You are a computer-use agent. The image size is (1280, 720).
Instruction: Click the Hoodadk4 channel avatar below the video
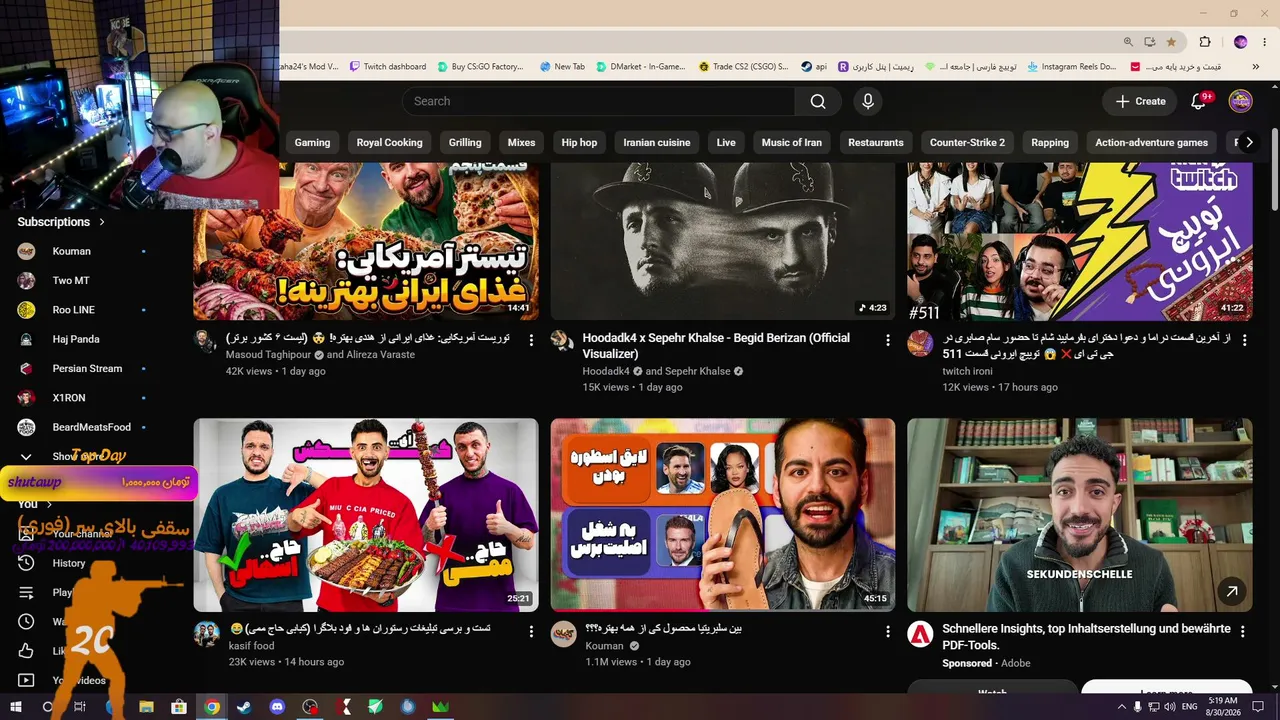(563, 340)
